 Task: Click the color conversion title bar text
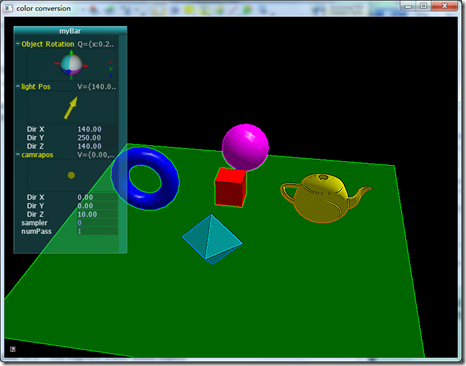coord(44,8)
